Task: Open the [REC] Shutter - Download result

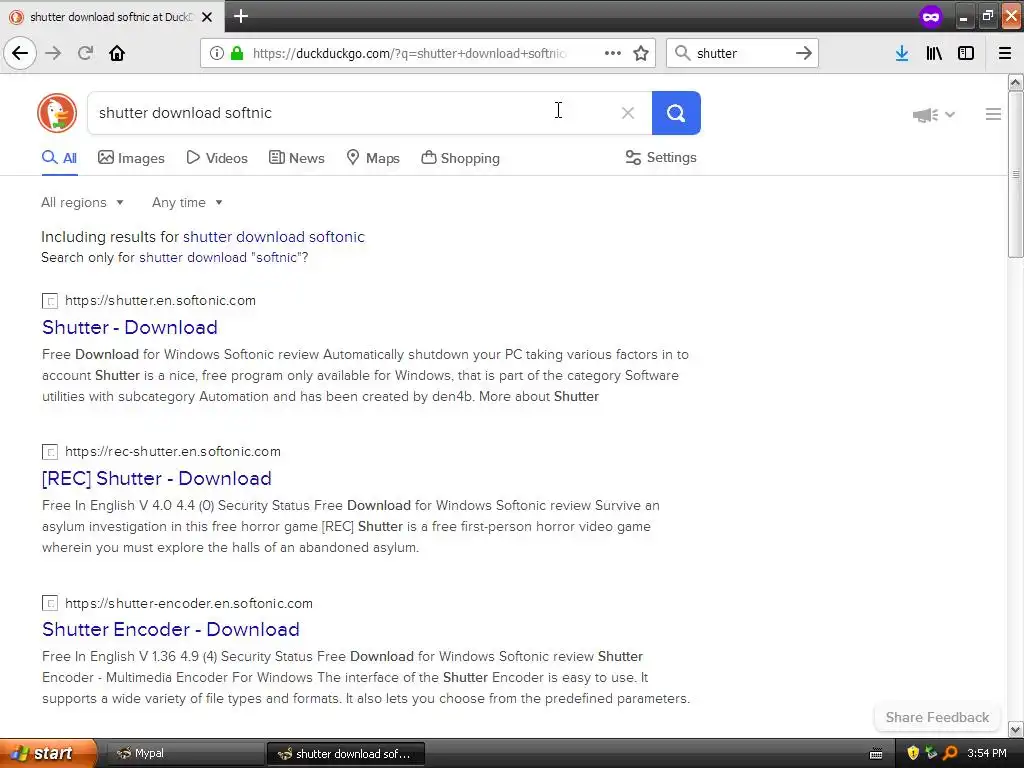Action: point(157,478)
